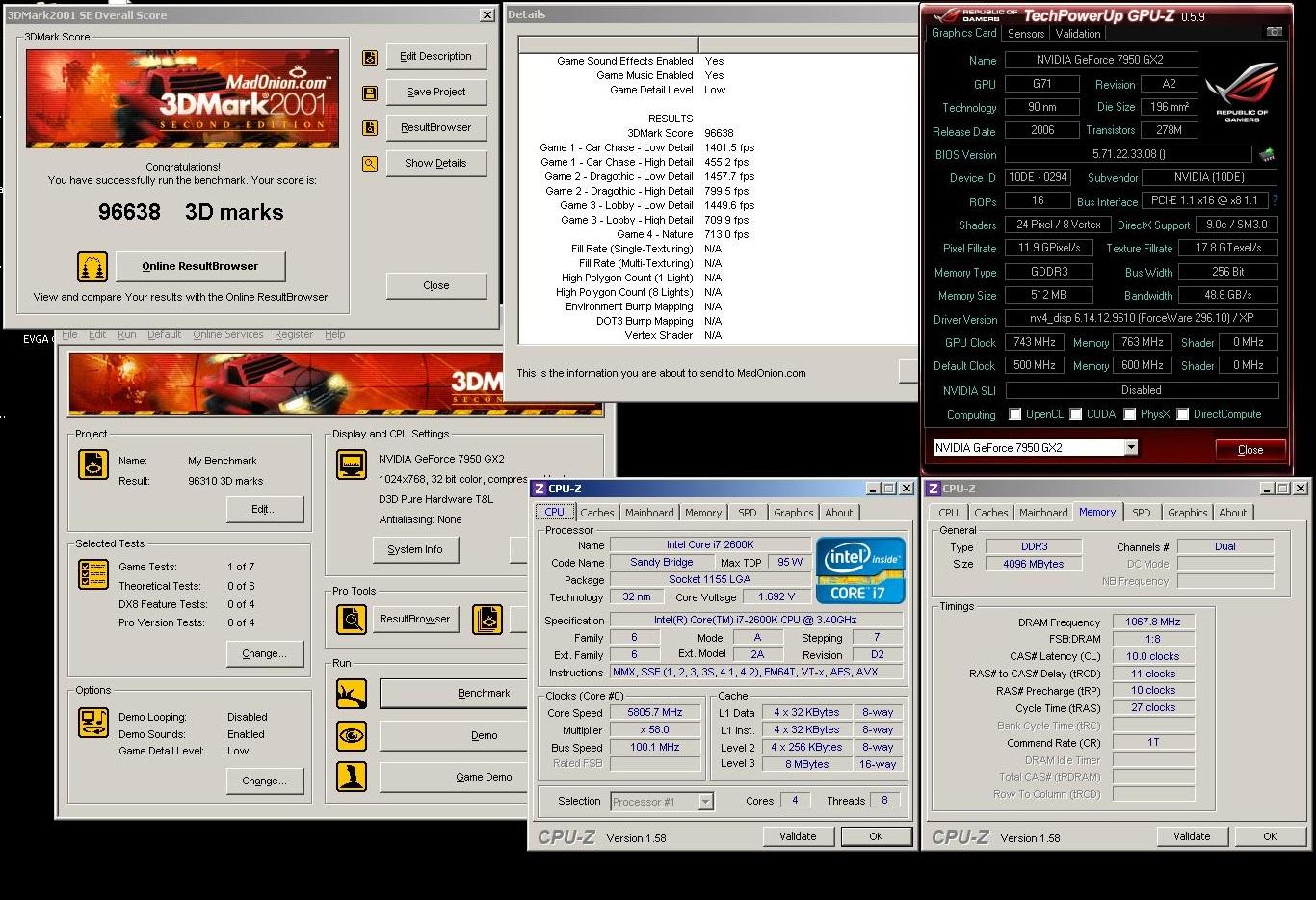The image size is (1316, 900).
Task: Click the Bus Interface question mark in GPU-Z
Action: point(1276,200)
